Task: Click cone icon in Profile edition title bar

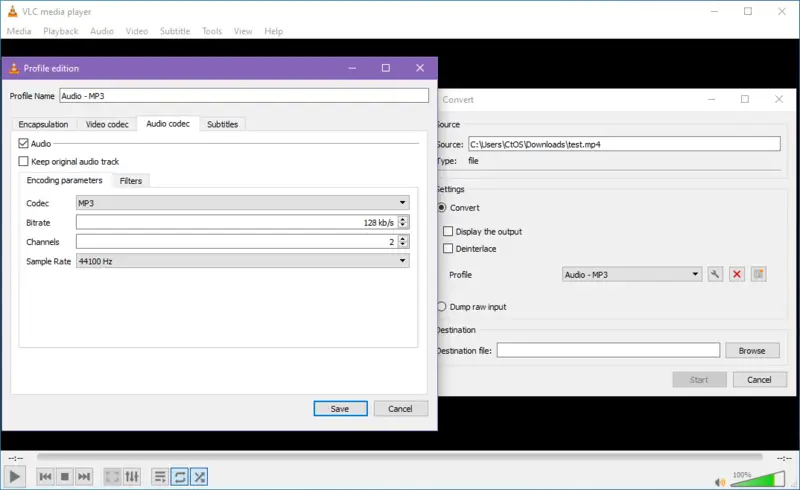Action: pyautogui.click(x=14, y=68)
